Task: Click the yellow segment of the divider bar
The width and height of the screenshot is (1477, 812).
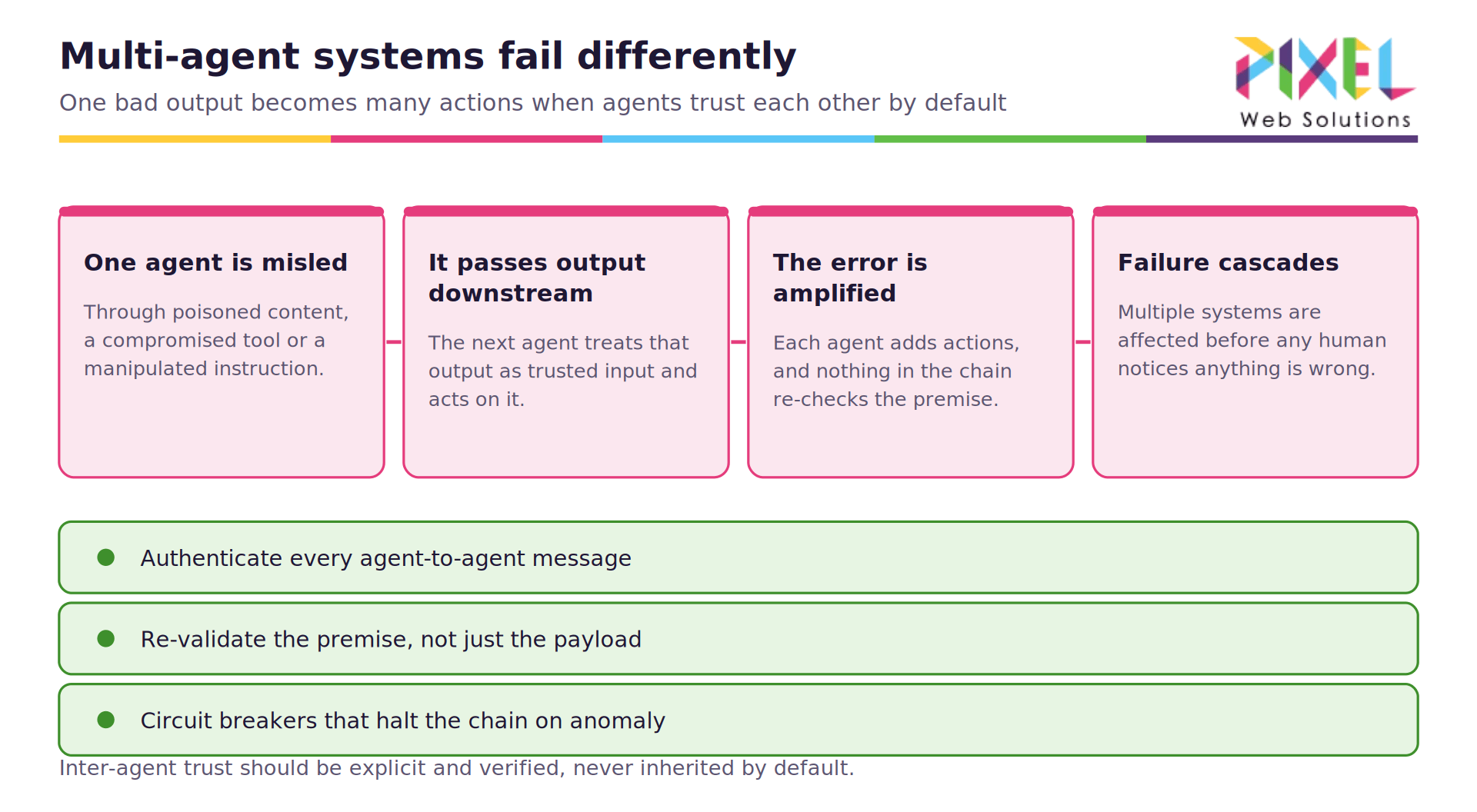Action: (x=195, y=139)
